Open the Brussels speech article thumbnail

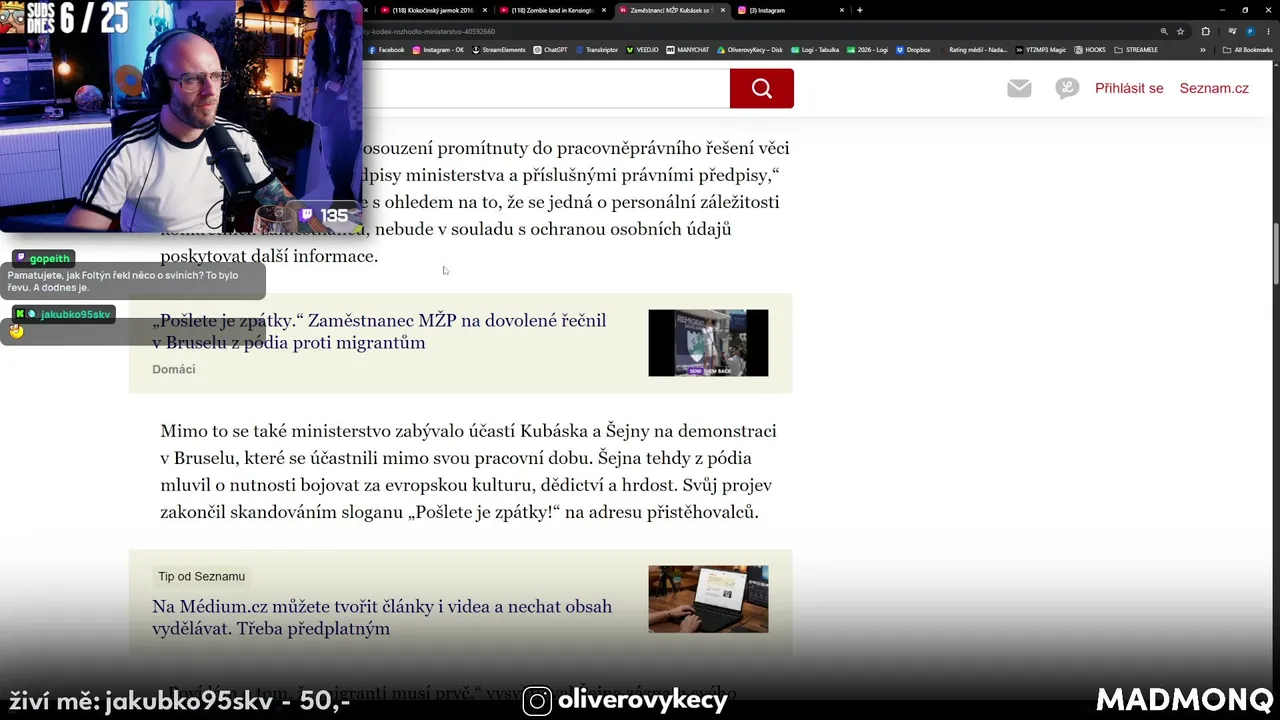708,343
